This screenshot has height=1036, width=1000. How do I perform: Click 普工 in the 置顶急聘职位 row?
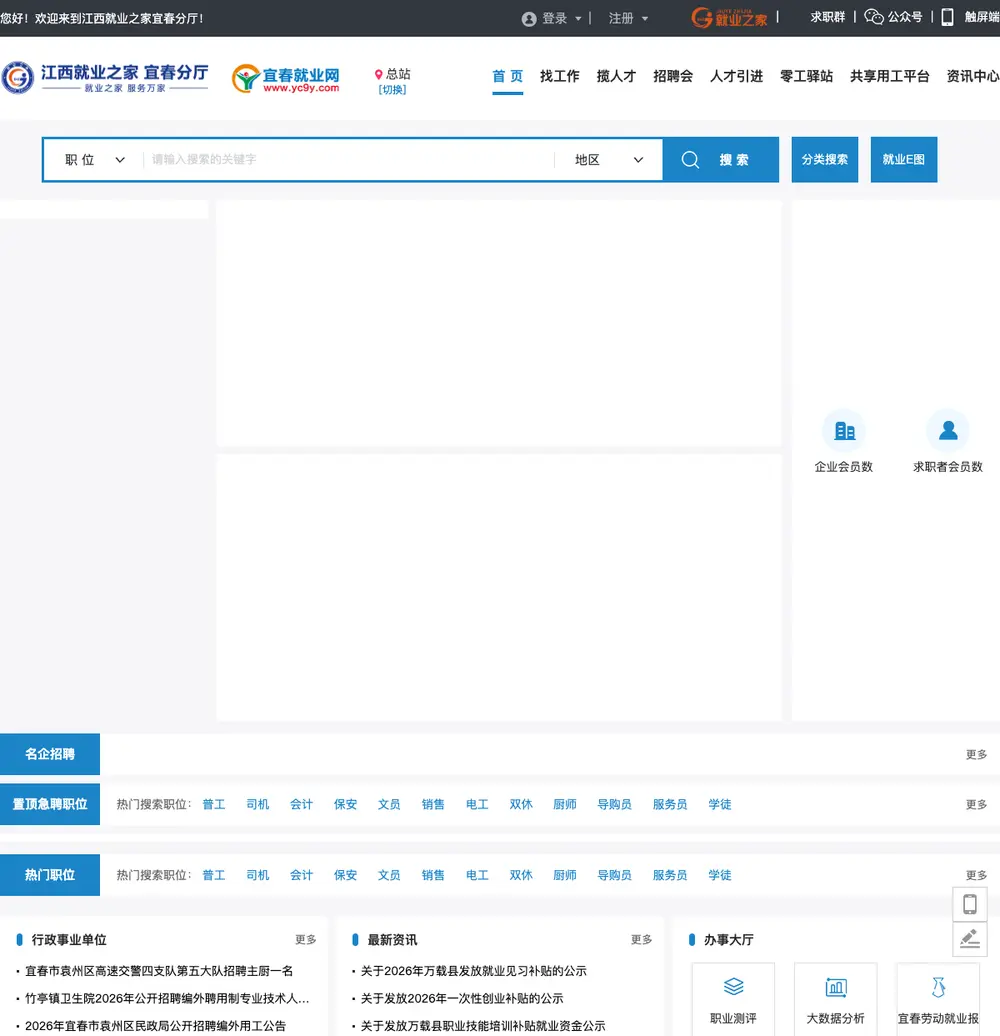click(x=214, y=805)
